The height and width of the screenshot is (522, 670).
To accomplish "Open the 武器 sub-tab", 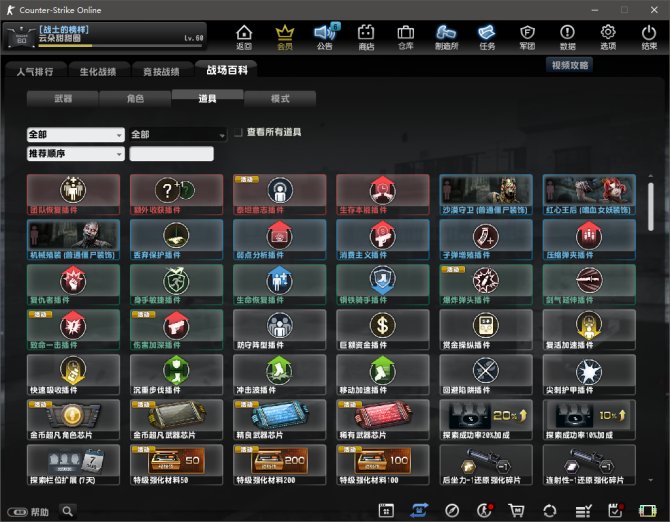I will click(x=63, y=99).
